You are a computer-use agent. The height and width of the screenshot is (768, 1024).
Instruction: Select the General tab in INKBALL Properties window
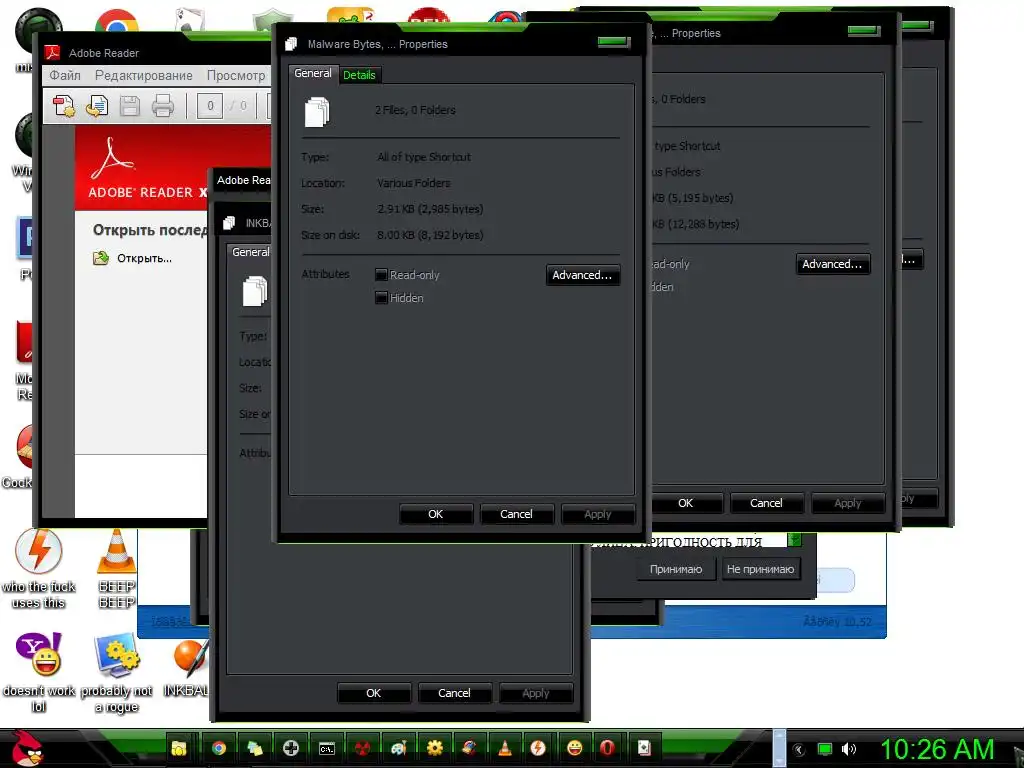pyautogui.click(x=250, y=252)
